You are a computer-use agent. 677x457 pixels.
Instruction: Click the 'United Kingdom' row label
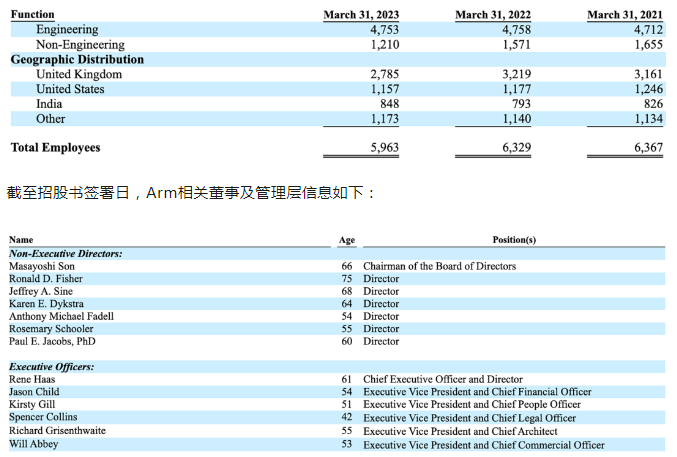(x=79, y=74)
